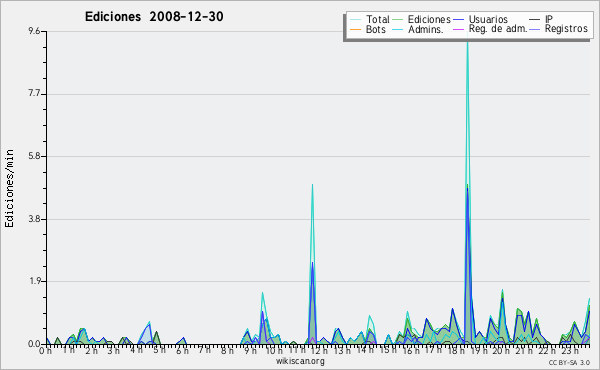The image size is (600, 370).
Task: Click the Reg. de adm. legend entry
Action: 490,29
